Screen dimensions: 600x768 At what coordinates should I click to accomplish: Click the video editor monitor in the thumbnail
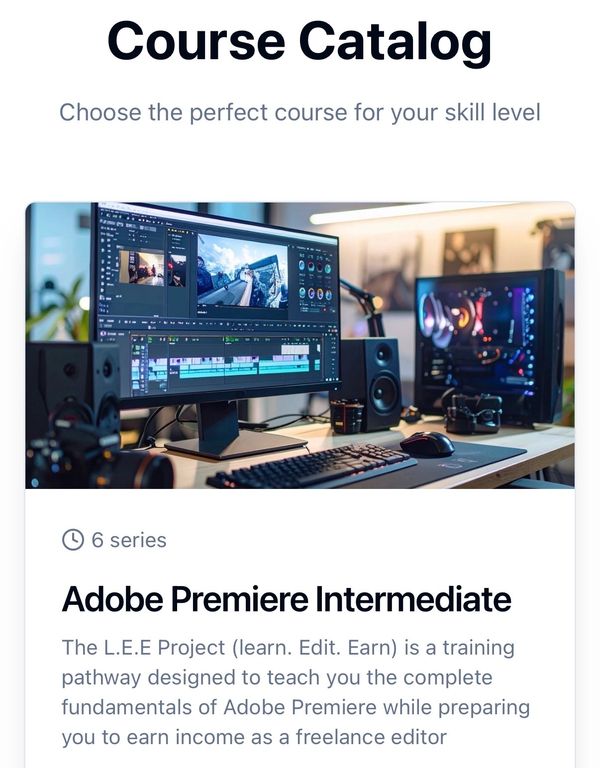[x=216, y=304]
